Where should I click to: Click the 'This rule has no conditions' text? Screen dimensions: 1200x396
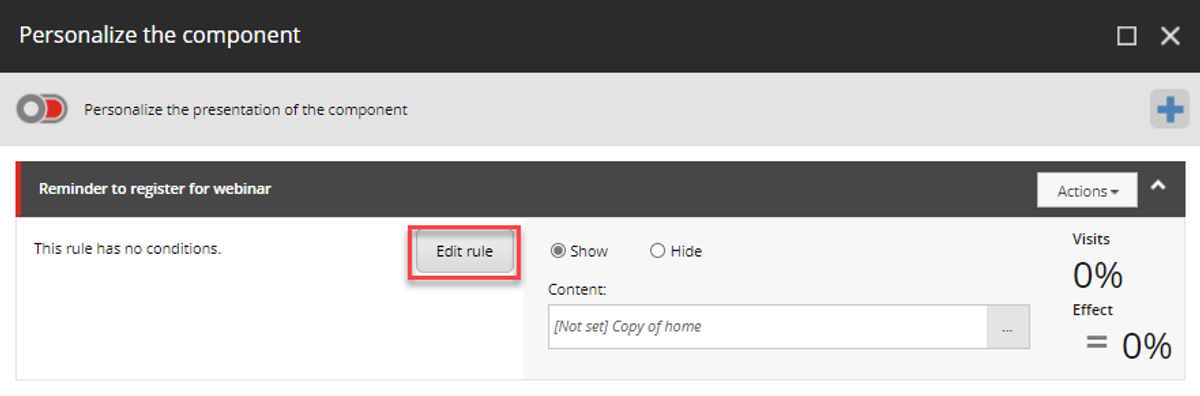coord(127,248)
